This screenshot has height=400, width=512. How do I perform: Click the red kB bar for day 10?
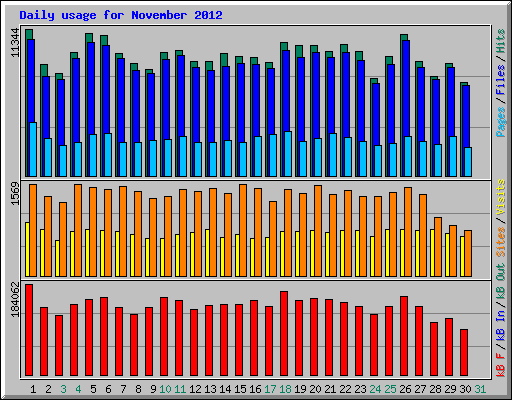point(164,337)
